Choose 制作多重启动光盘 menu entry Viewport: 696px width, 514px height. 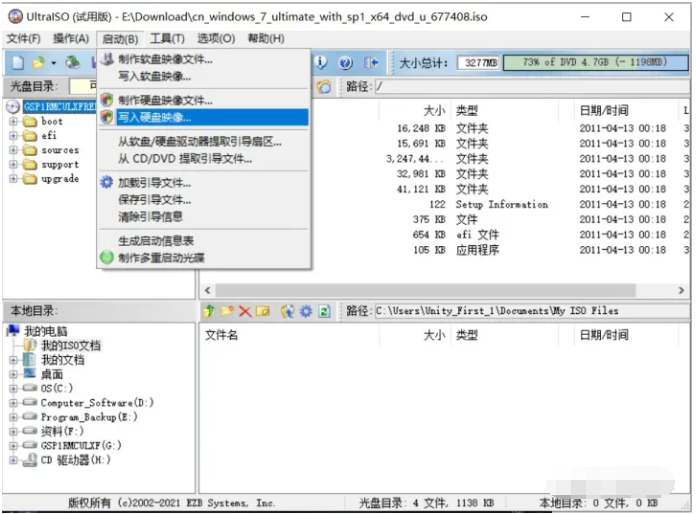coord(204,258)
